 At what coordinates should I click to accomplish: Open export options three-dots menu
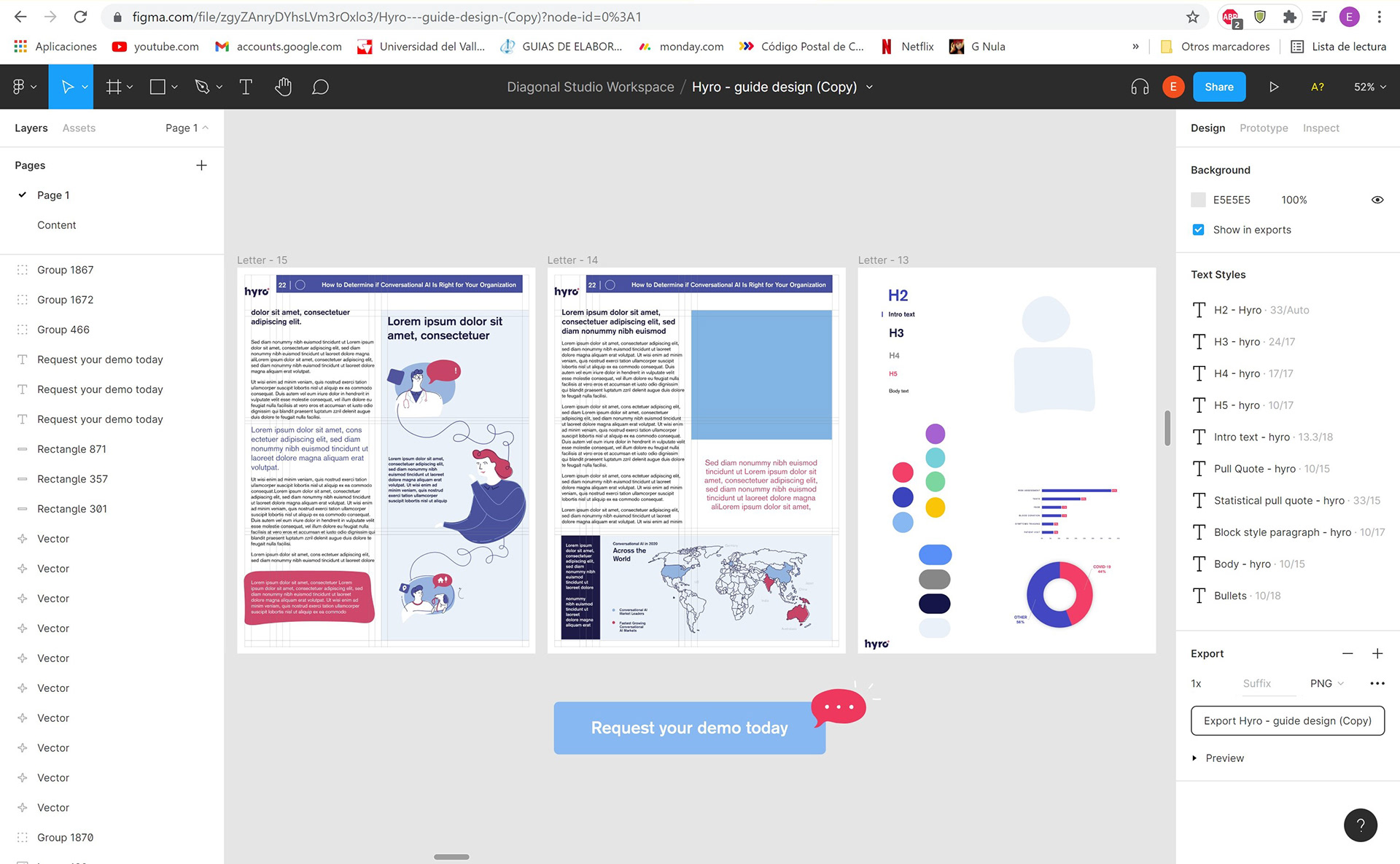click(1377, 683)
